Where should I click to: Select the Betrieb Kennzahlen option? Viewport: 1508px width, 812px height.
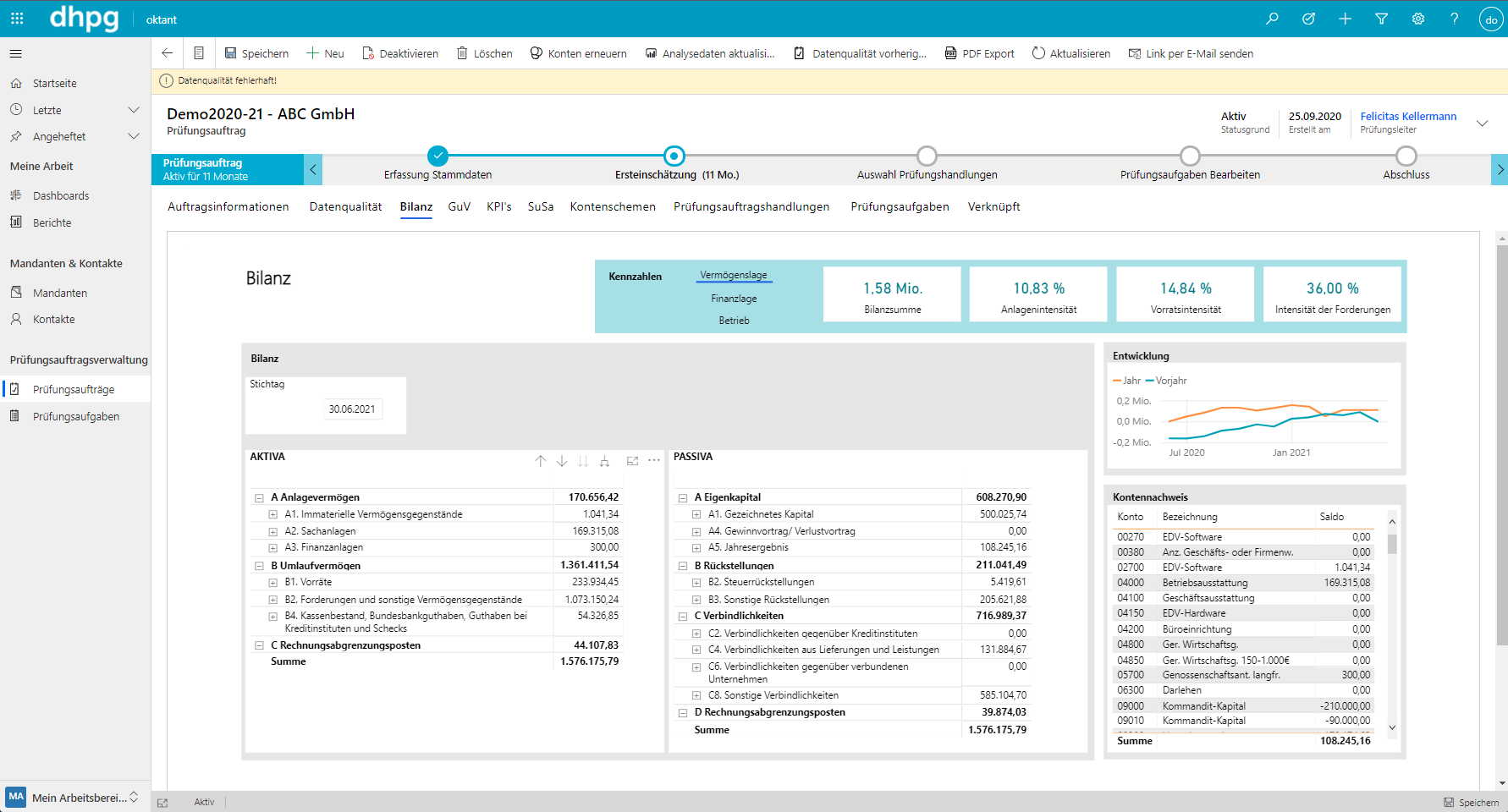pos(734,321)
